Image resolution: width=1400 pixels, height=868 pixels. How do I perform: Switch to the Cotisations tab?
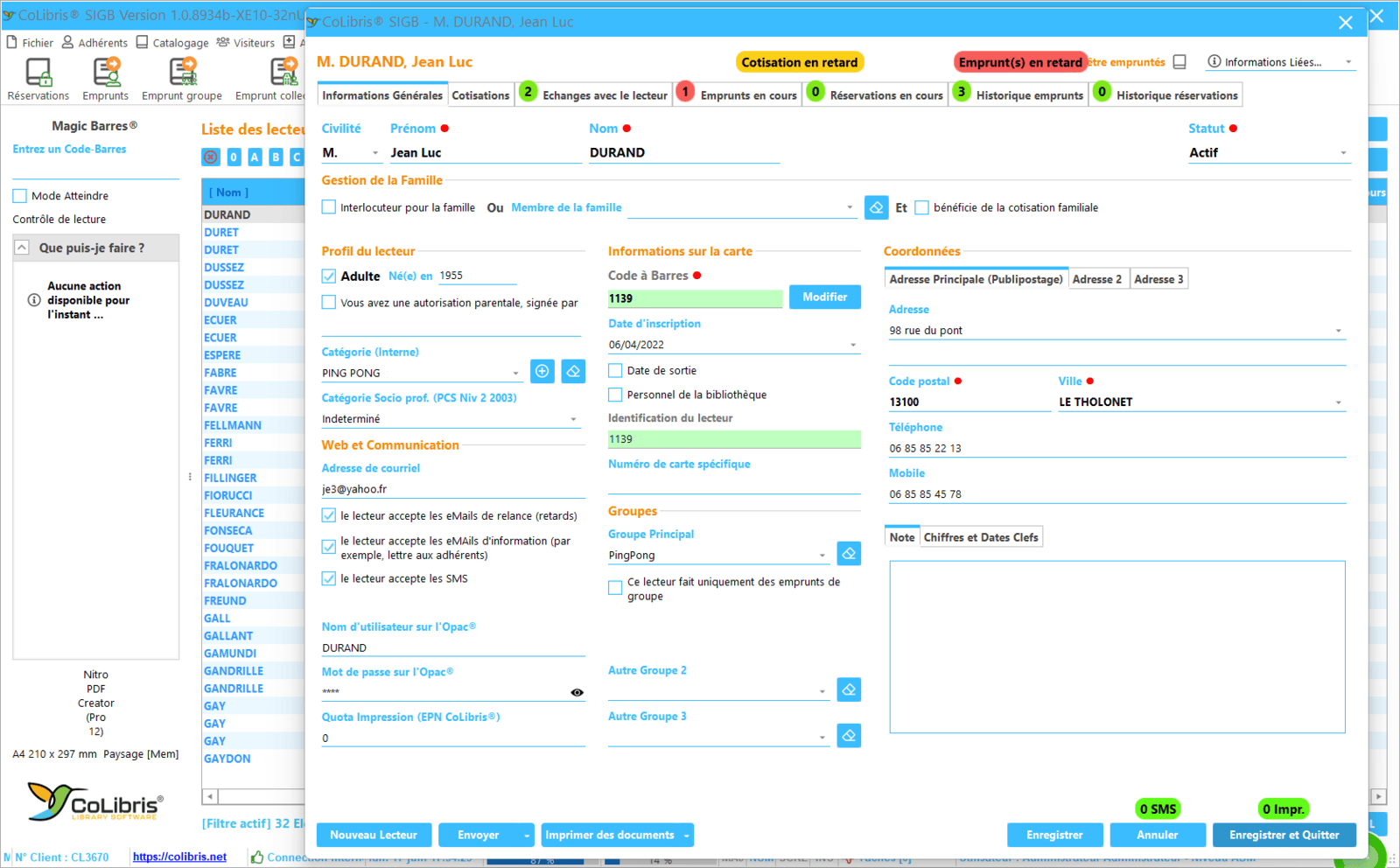pos(480,95)
